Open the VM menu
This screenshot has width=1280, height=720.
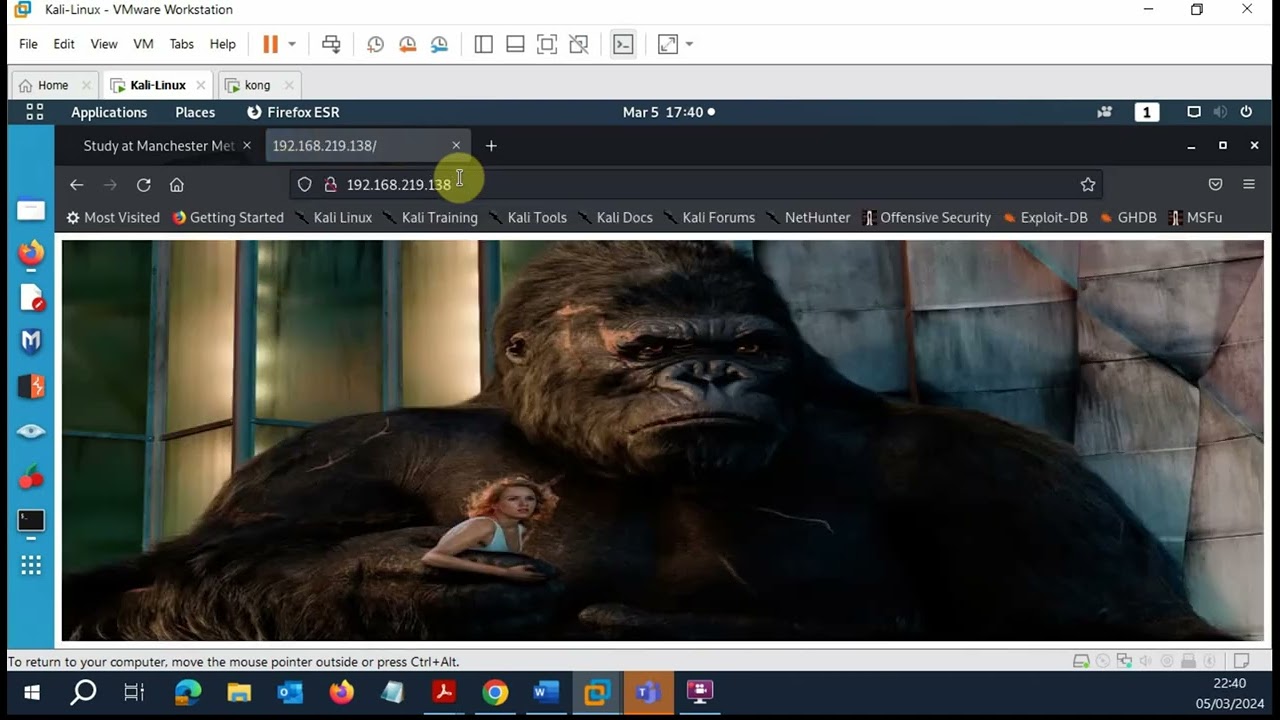click(x=143, y=44)
